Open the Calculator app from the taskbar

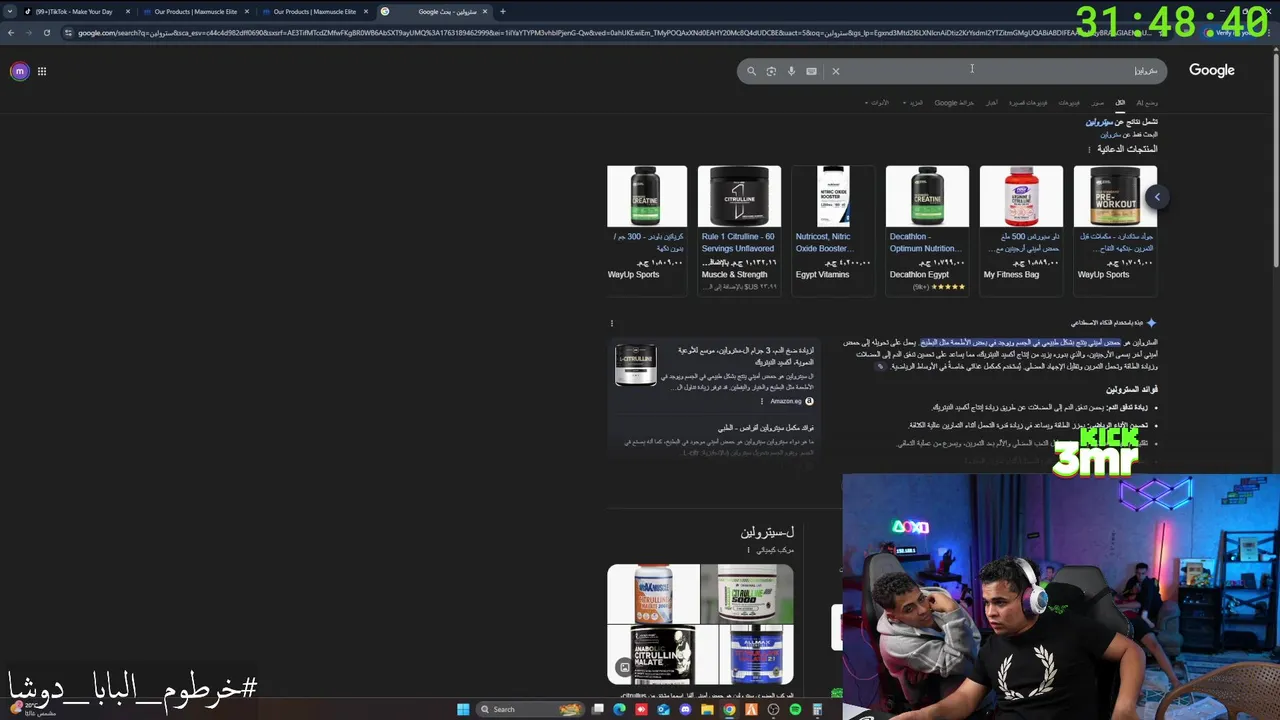pyautogui.click(x=817, y=709)
